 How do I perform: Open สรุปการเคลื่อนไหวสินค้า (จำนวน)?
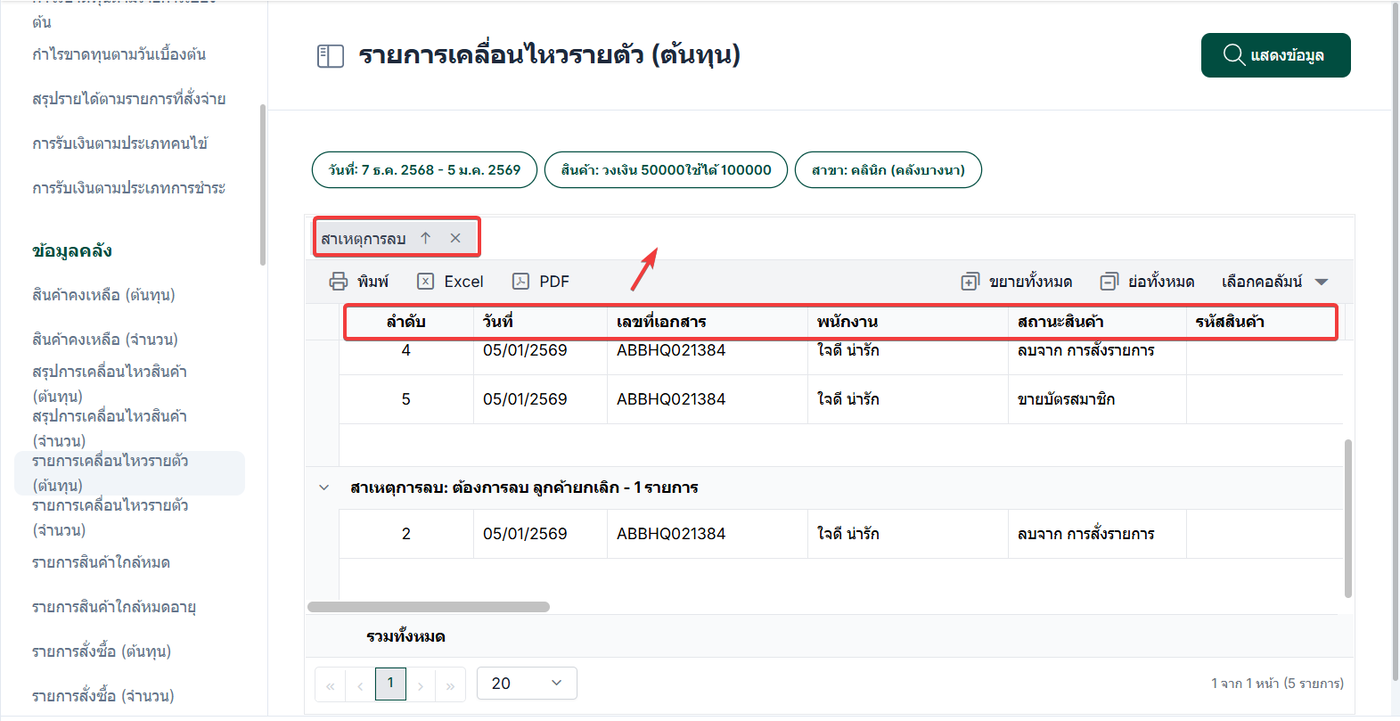pyautogui.click(x=110, y=428)
